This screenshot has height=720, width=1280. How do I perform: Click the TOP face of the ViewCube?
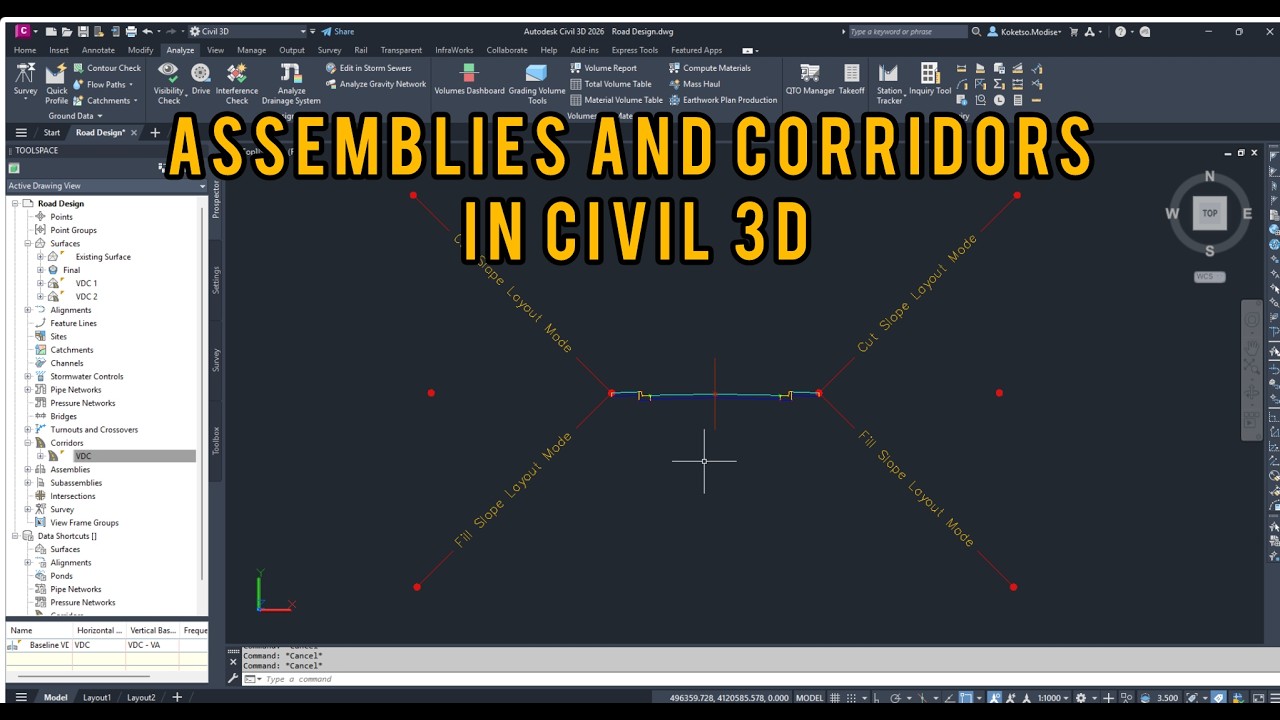1210,213
